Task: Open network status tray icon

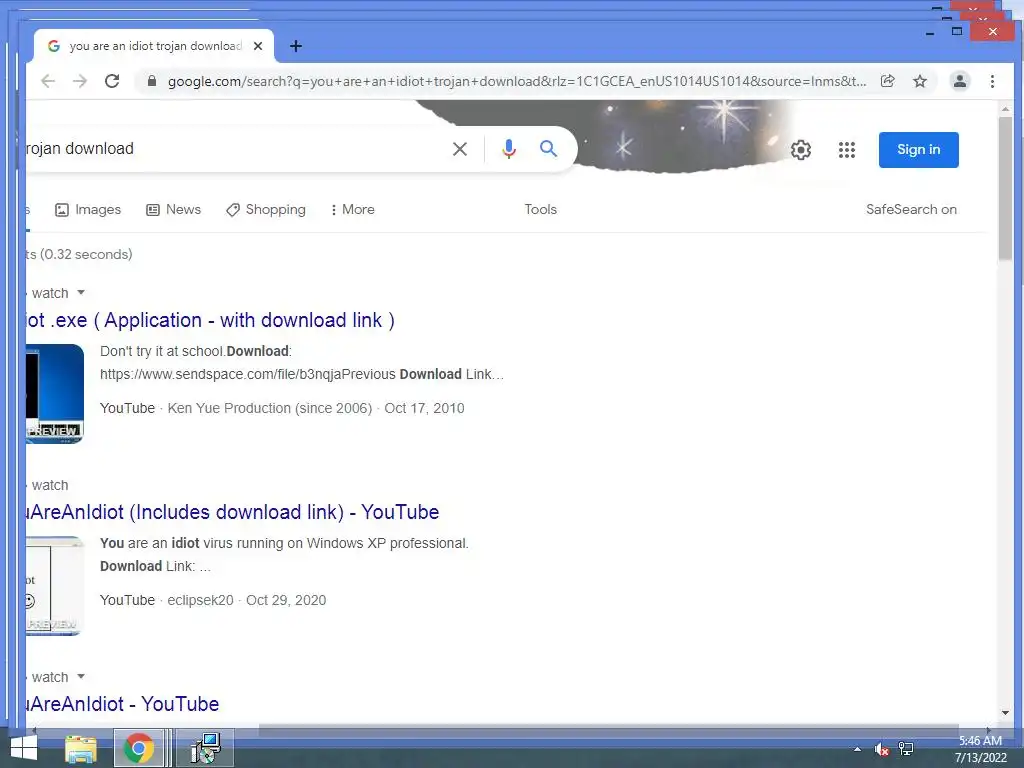Action: point(906,749)
